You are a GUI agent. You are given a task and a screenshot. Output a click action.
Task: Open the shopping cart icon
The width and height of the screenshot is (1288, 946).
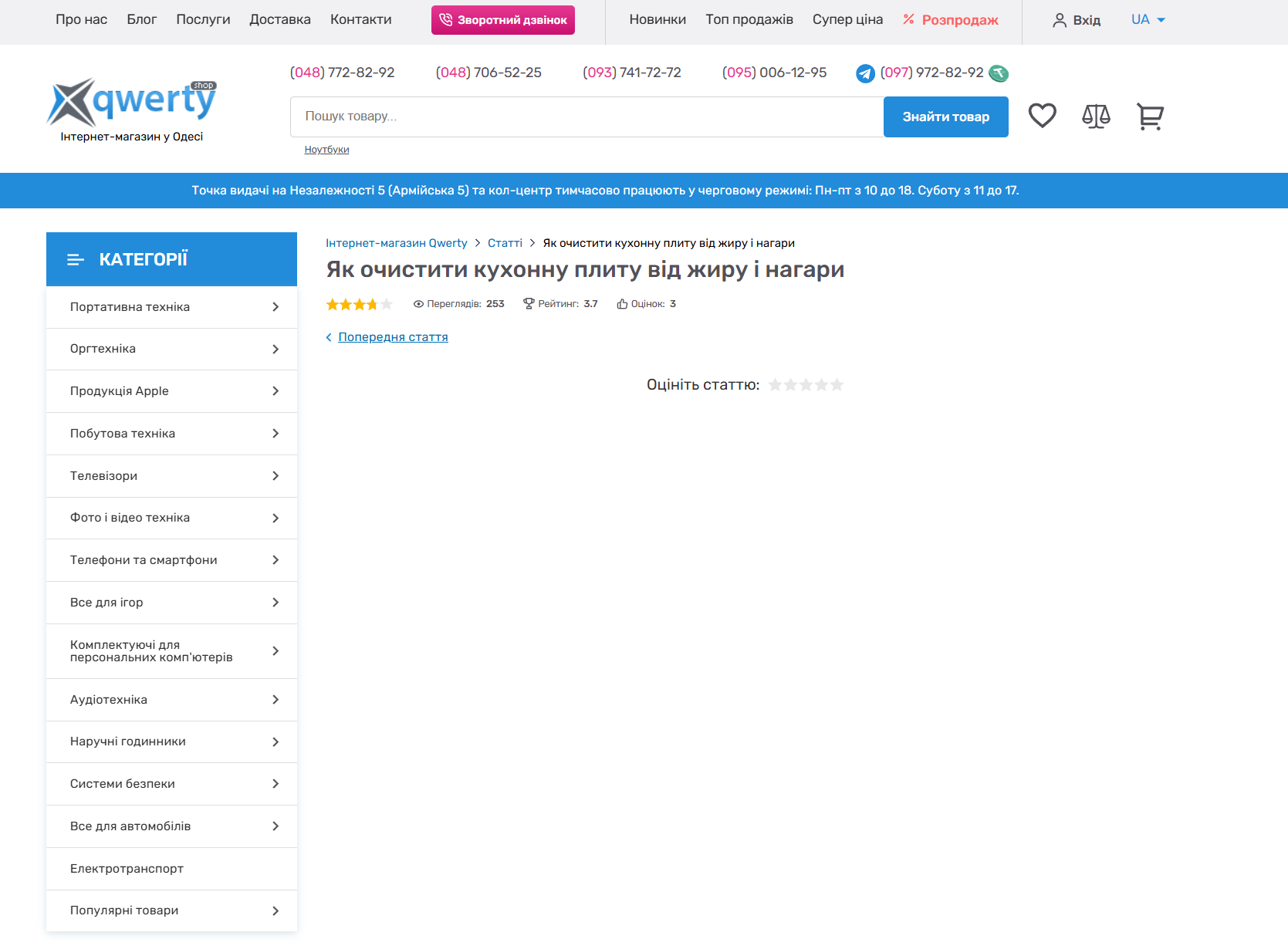[x=1150, y=117]
